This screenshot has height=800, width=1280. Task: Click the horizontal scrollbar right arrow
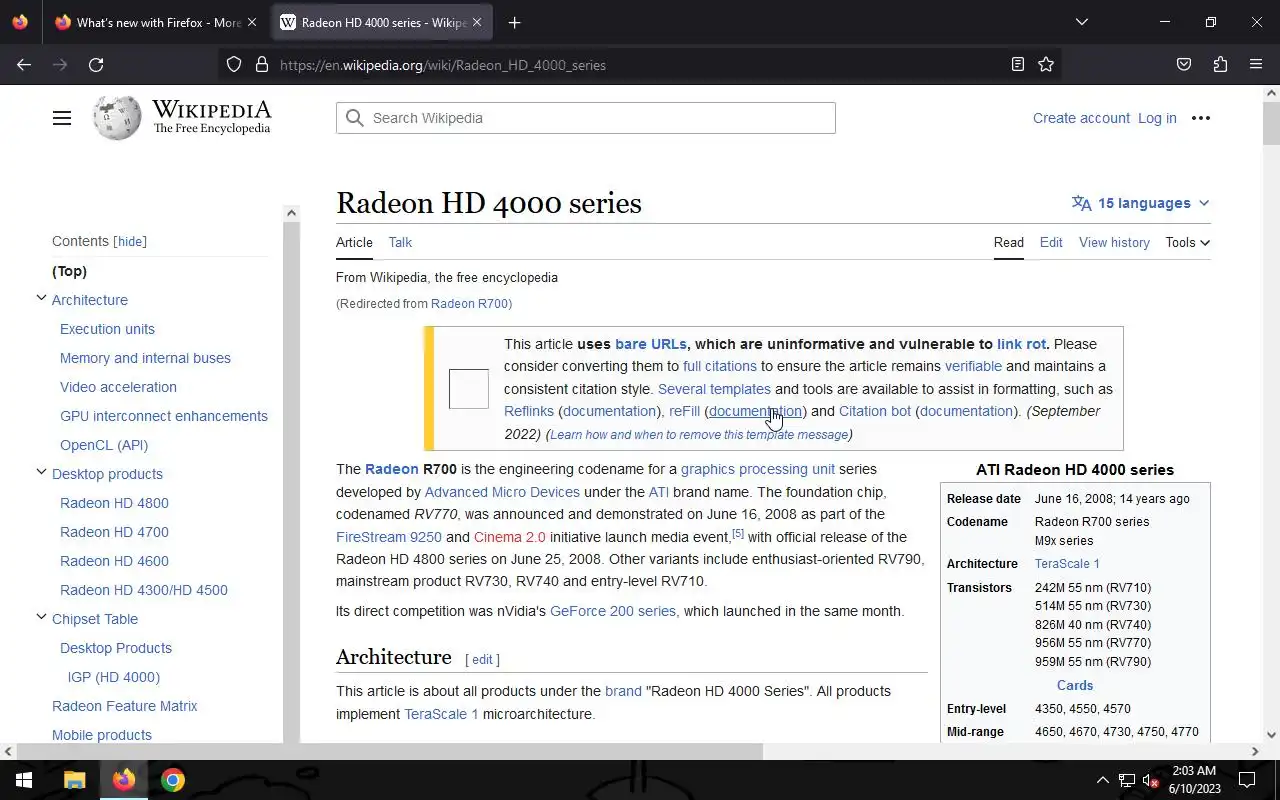(1255, 751)
